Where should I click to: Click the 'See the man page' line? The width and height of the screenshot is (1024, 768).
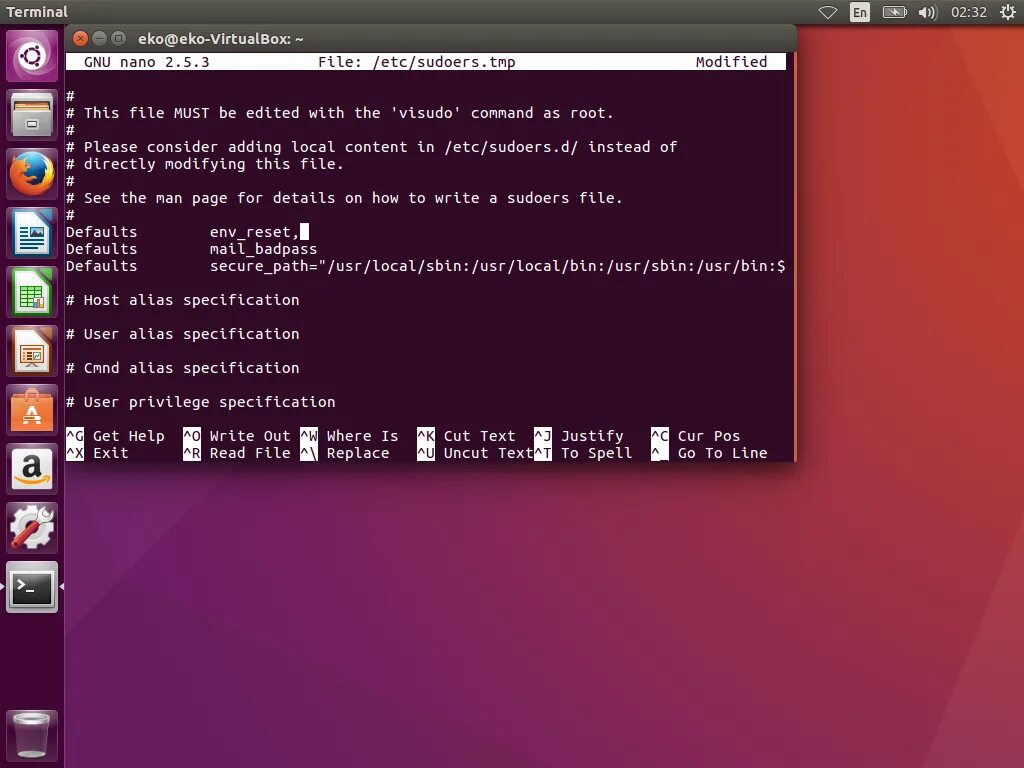(x=344, y=198)
